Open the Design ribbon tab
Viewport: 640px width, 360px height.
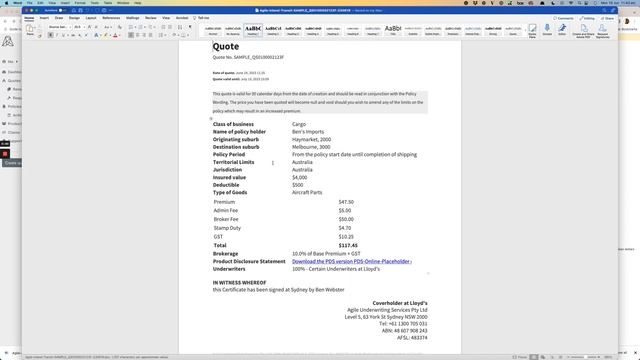[x=74, y=18]
